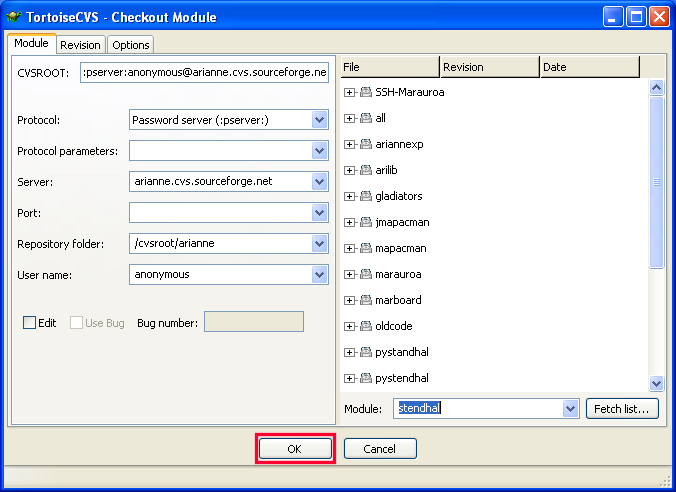The image size is (676, 492).
Task: Select the module icon next to marauroa
Action: click(366, 274)
